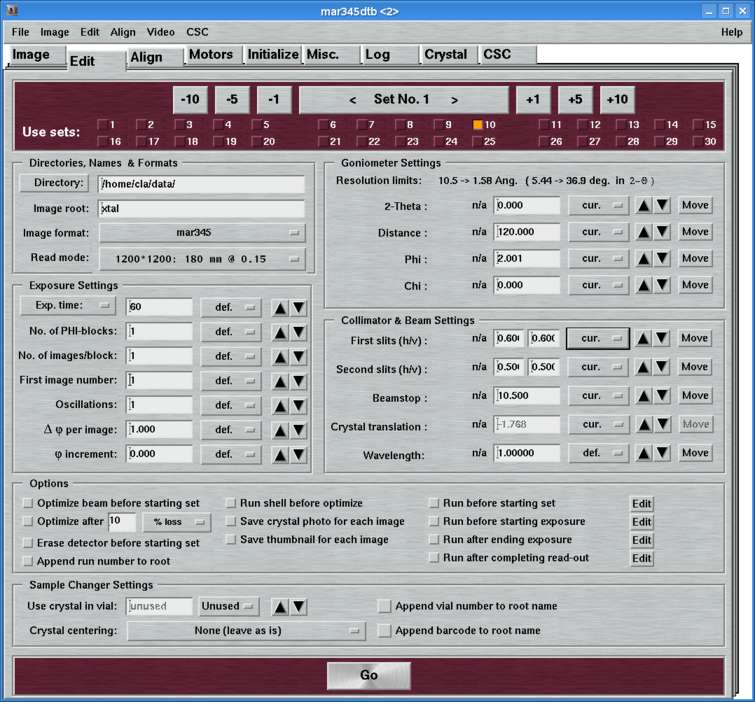The image size is (755, 702).
Task: Enable Optimize beam before starting set
Action: pos(28,503)
